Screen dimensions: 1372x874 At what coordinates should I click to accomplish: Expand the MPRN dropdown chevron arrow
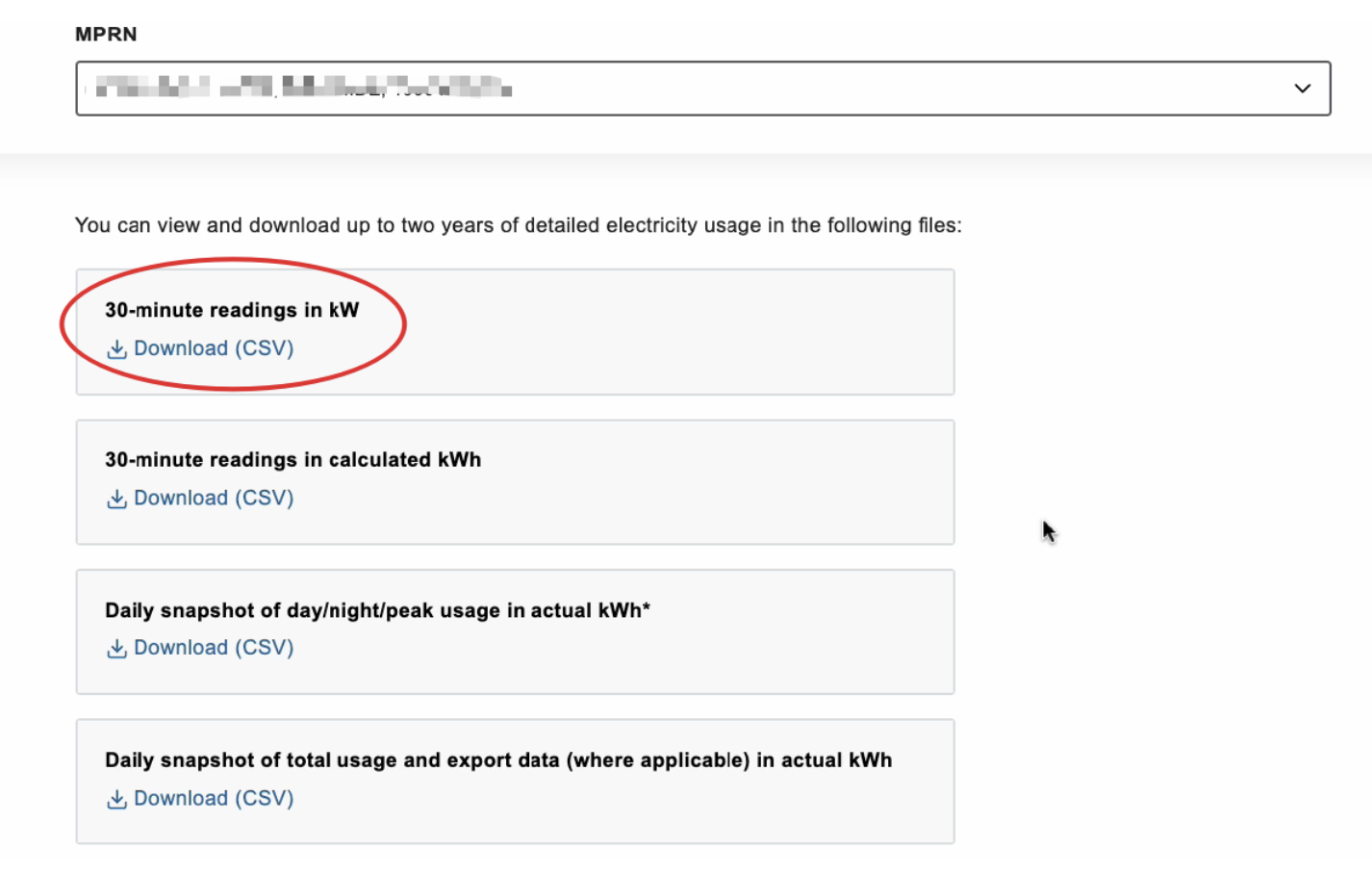[x=1302, y=89]
